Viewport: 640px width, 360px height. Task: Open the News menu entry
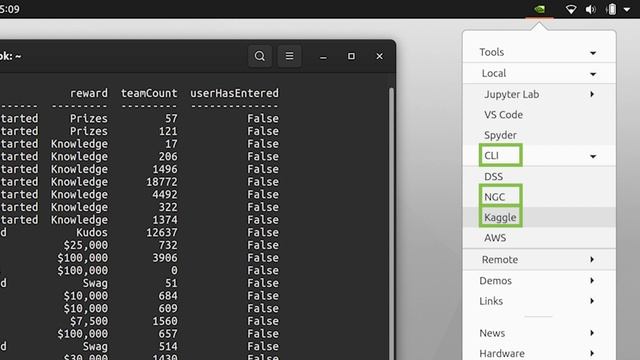[x=539, y=333]
